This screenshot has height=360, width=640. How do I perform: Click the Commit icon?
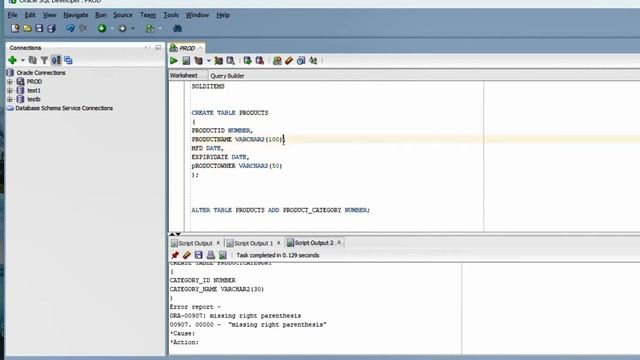pyautogui.click(x=247, y=61)
